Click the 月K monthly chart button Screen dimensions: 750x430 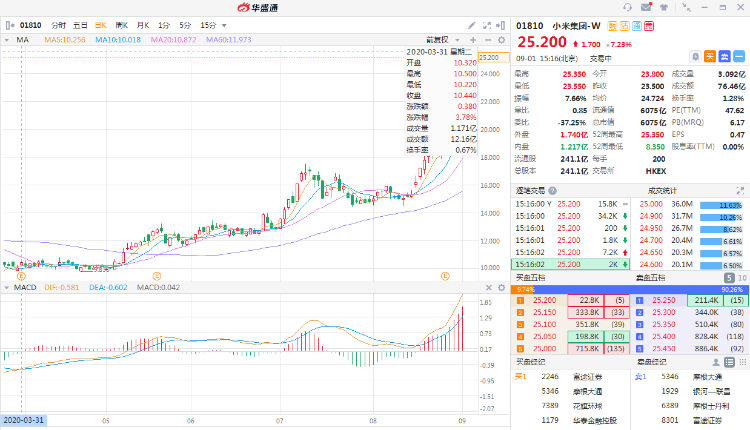coord(142,23)
